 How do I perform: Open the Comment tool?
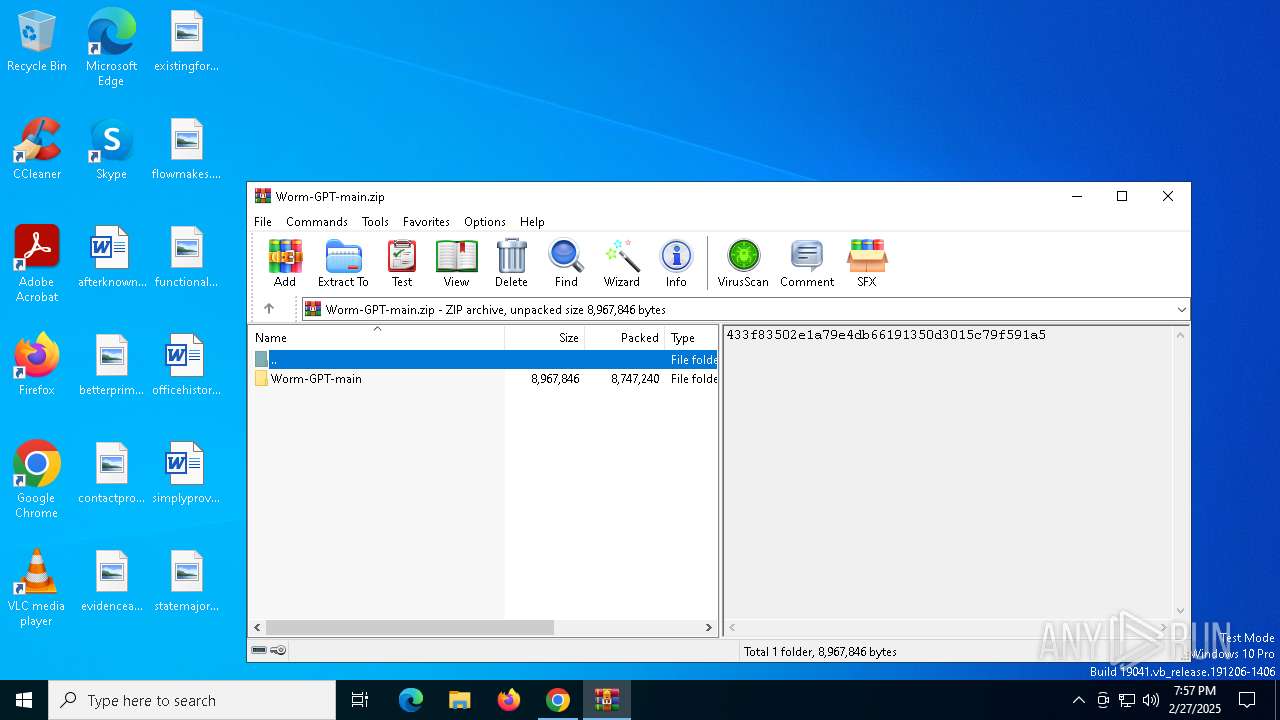tap(807, 264)
